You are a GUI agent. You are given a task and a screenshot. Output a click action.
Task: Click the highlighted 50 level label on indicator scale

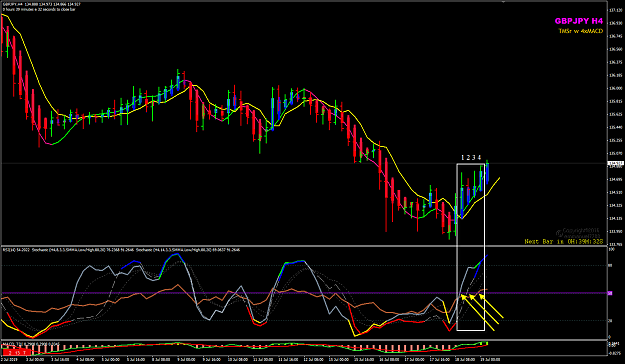pos(610,293)
